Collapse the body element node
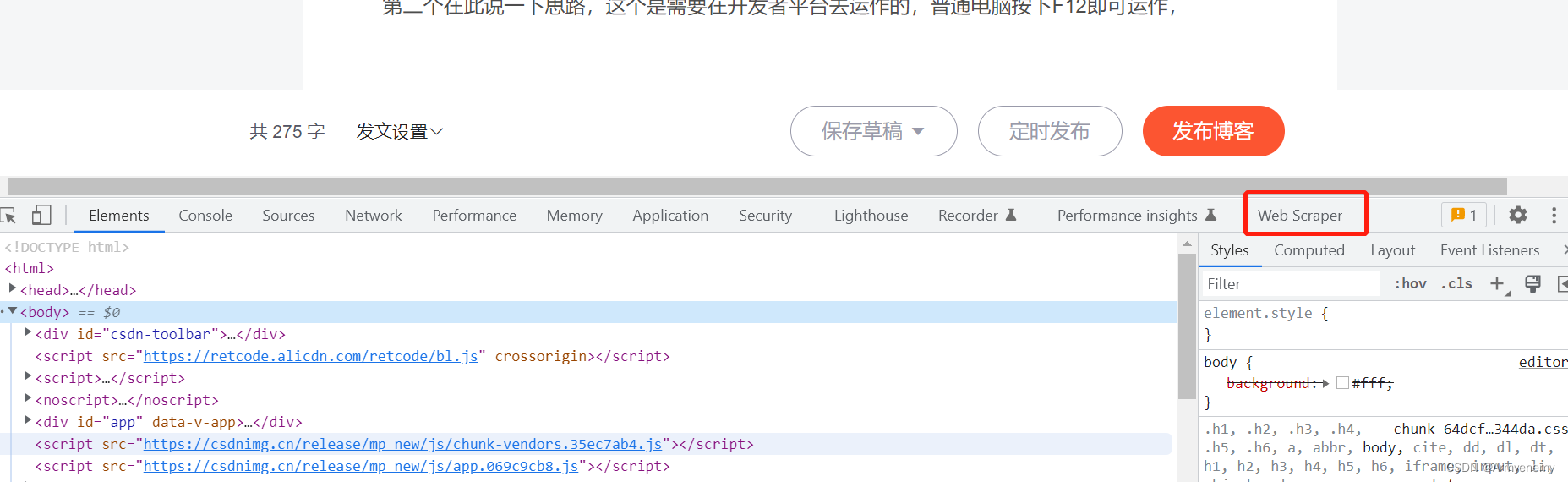This screenshot has width=1568, height=482. [12, 311]
